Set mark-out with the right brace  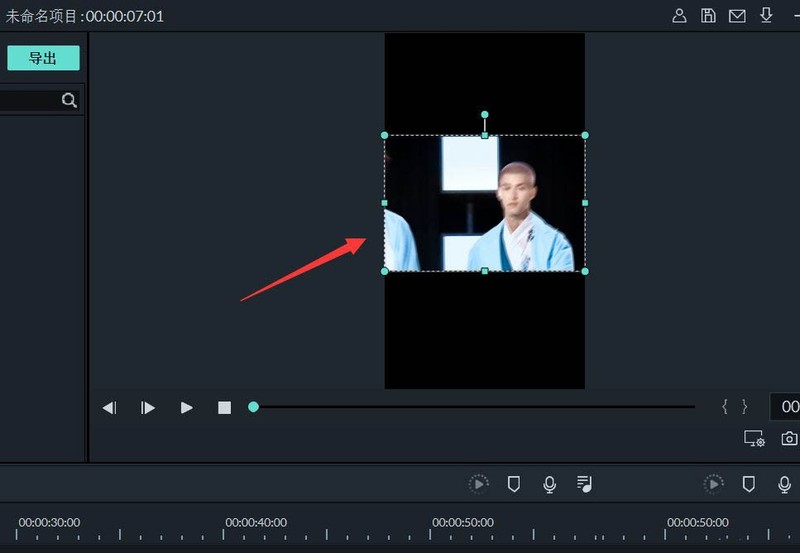(744, 407)
